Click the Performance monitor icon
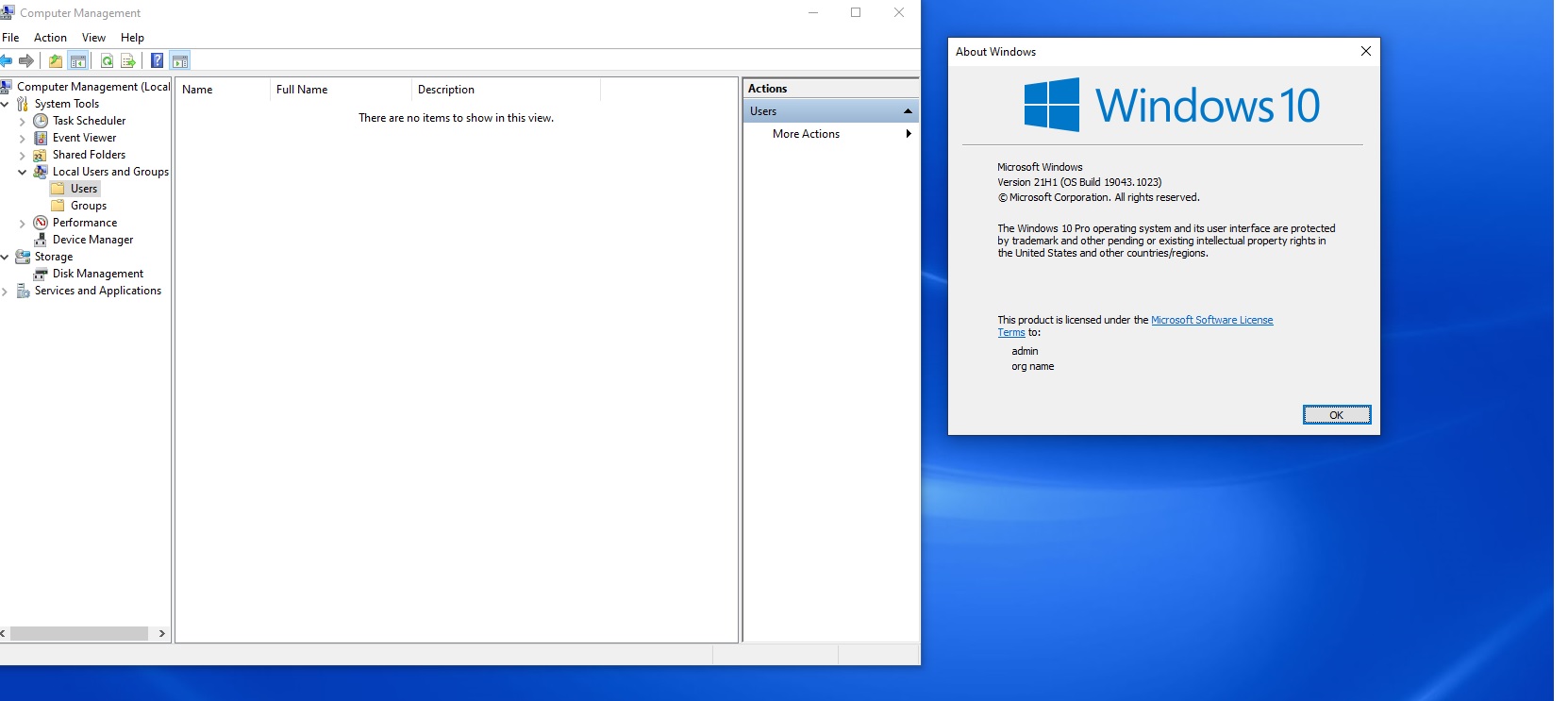This screenshot has height=701, width=1568. tap(41, 223)
